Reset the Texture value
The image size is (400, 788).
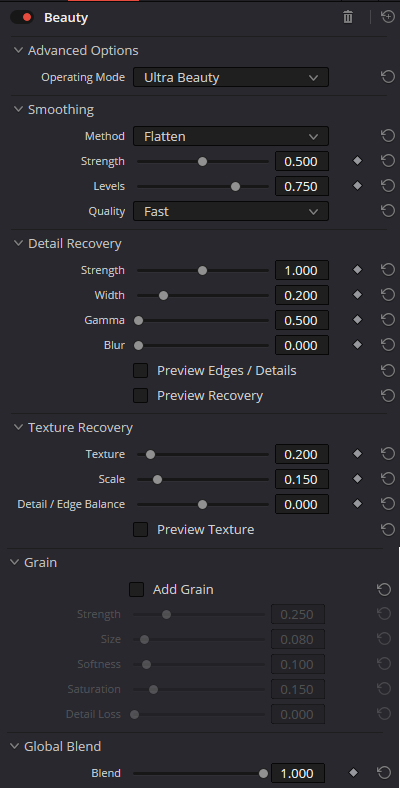[387, 454]
